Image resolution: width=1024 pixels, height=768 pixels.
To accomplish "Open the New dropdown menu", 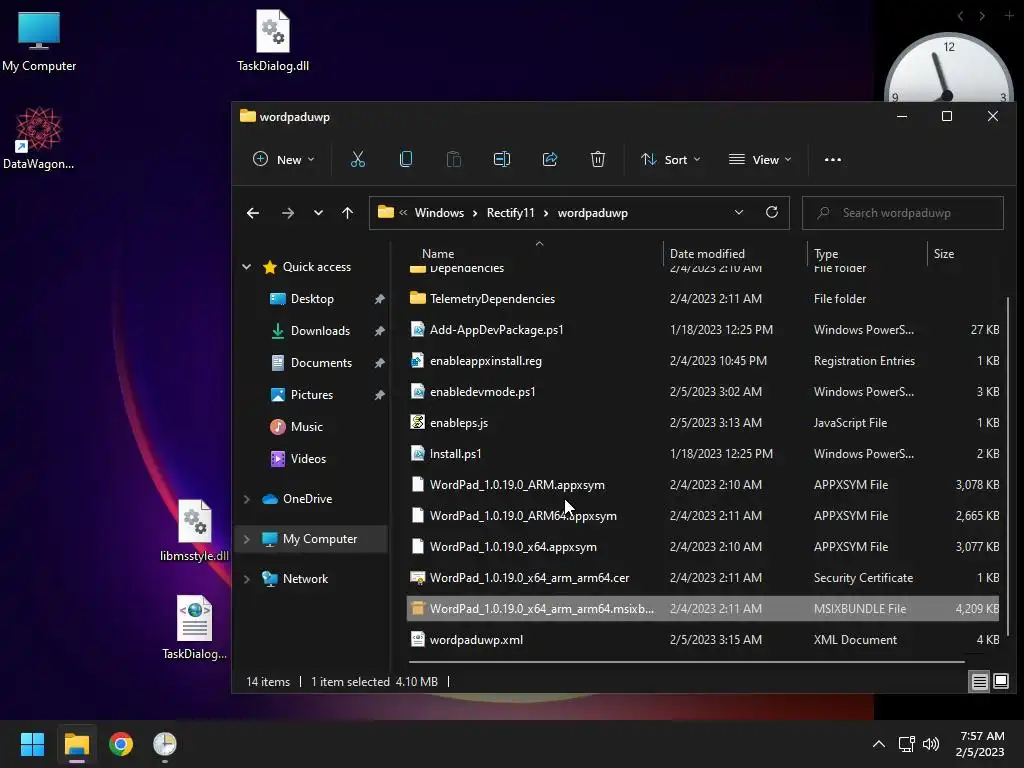I will point(283,159).
